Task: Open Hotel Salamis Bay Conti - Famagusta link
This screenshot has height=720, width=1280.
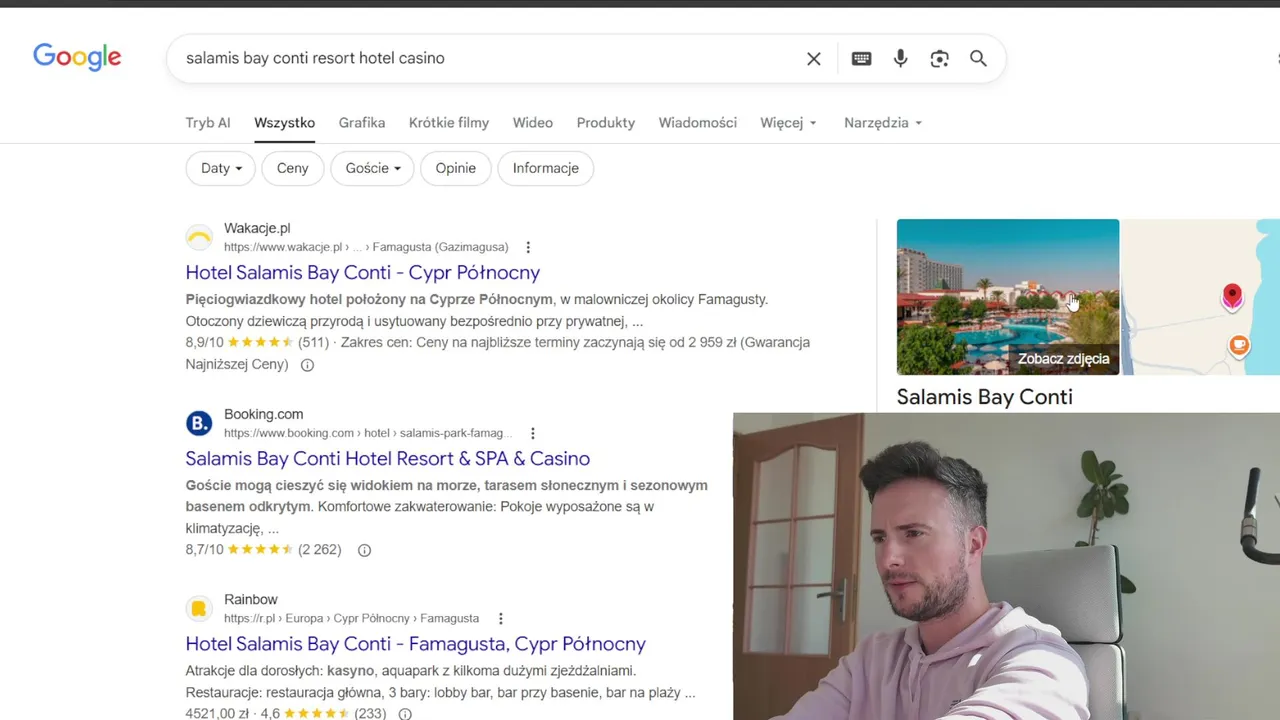Action: [x=416, y=643]
